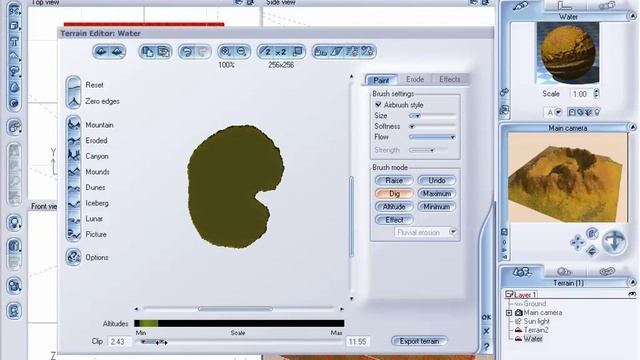This screenshot has width=640, height=360.
Task: Toggle Layer 1 visibility eye icon
Action: (x=632, y=294)
